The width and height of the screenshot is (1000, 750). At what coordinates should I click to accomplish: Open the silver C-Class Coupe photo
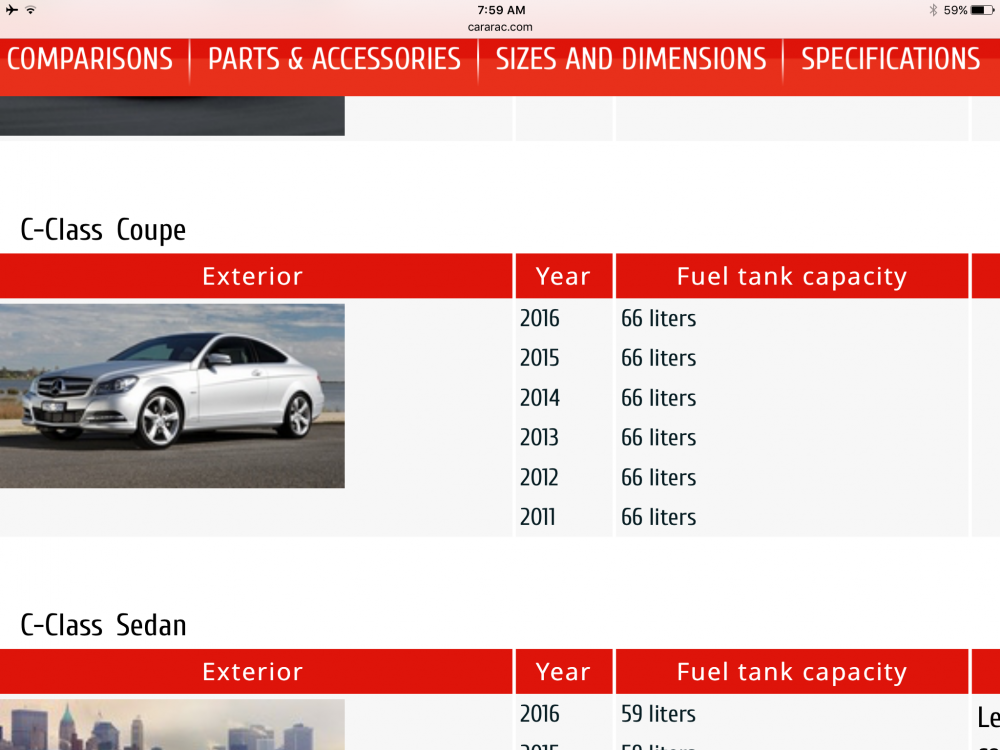[172, 396]
